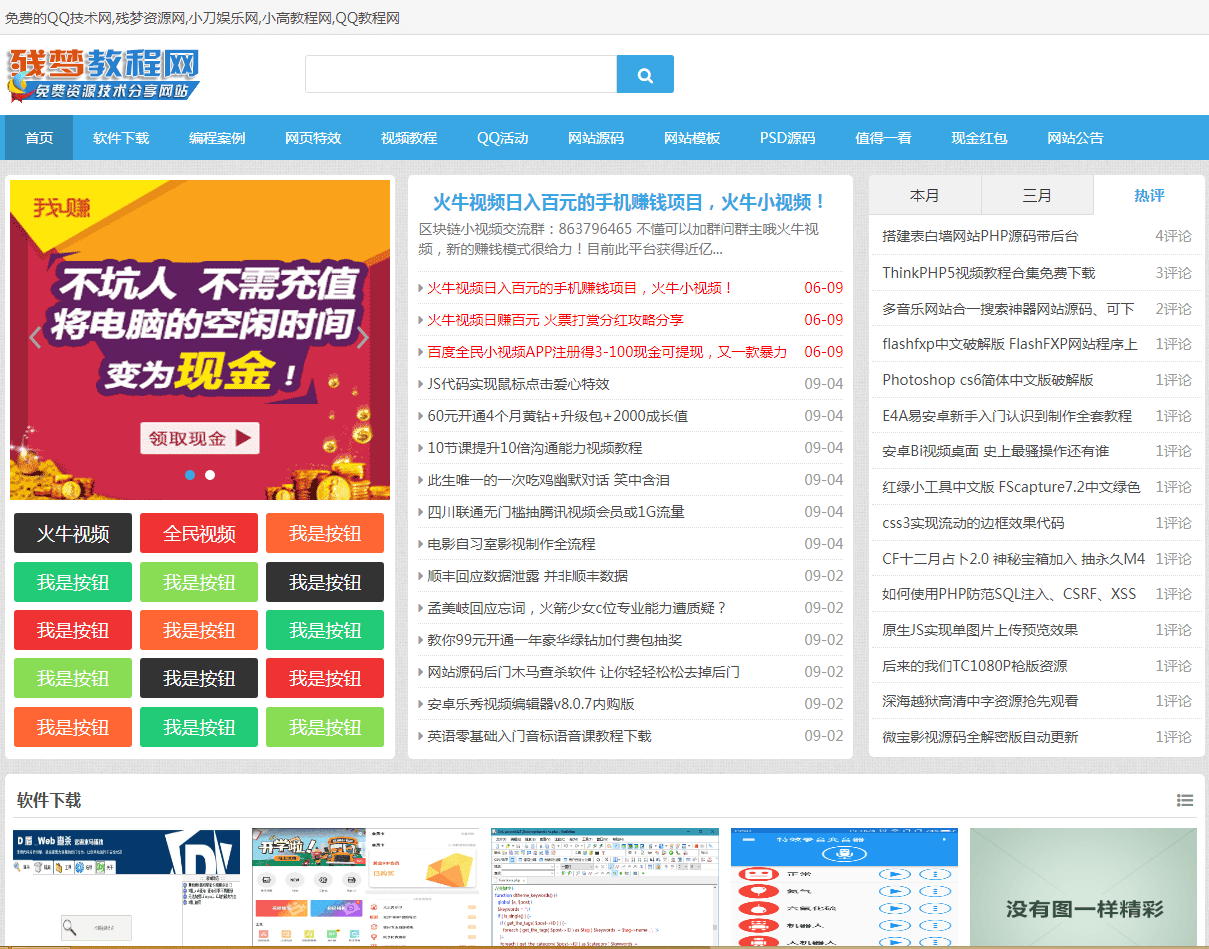Select the second carousel dot indicator

(210, 475)
